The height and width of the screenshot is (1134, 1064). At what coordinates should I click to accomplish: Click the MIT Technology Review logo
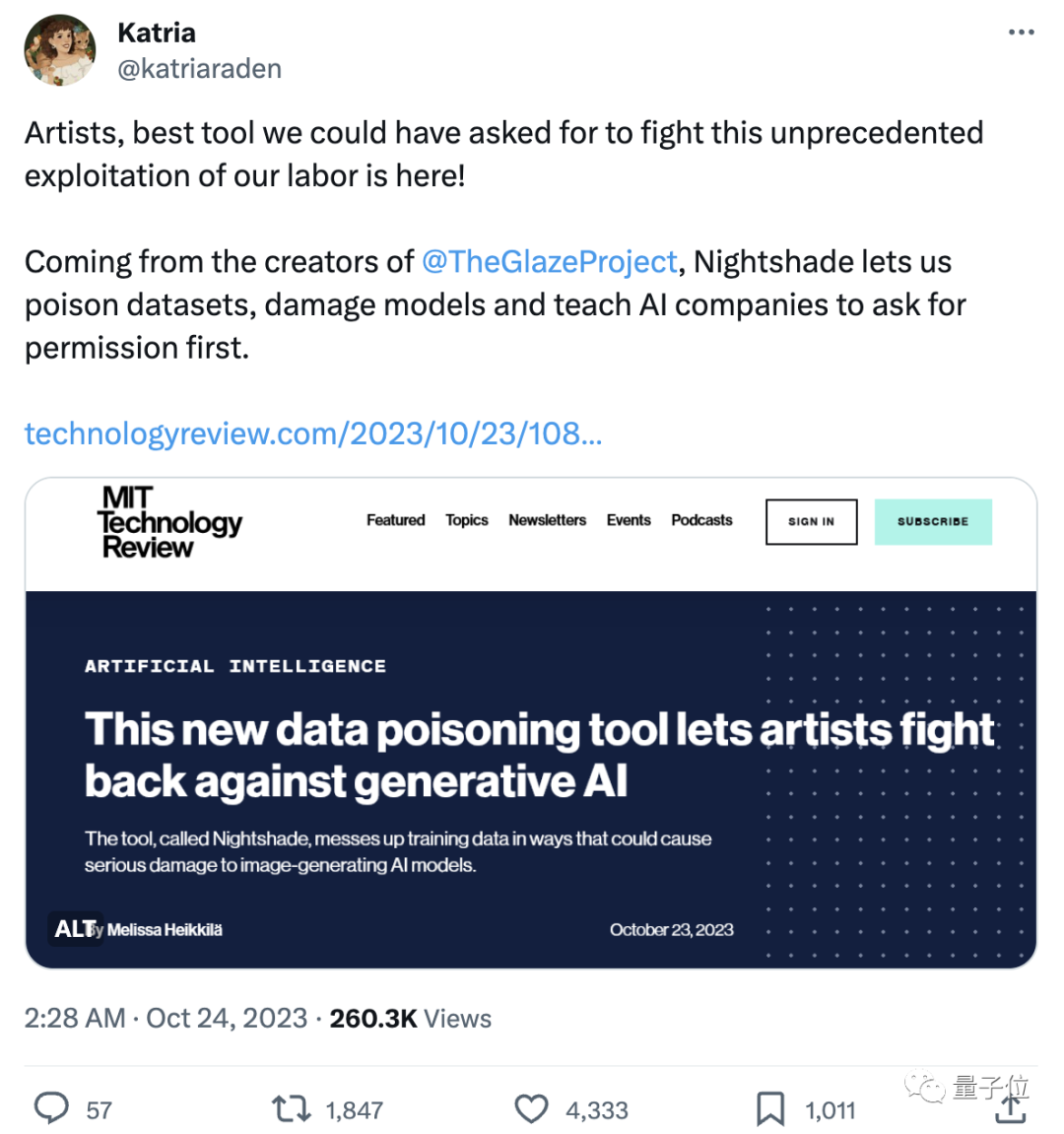(x=168, y=522)
